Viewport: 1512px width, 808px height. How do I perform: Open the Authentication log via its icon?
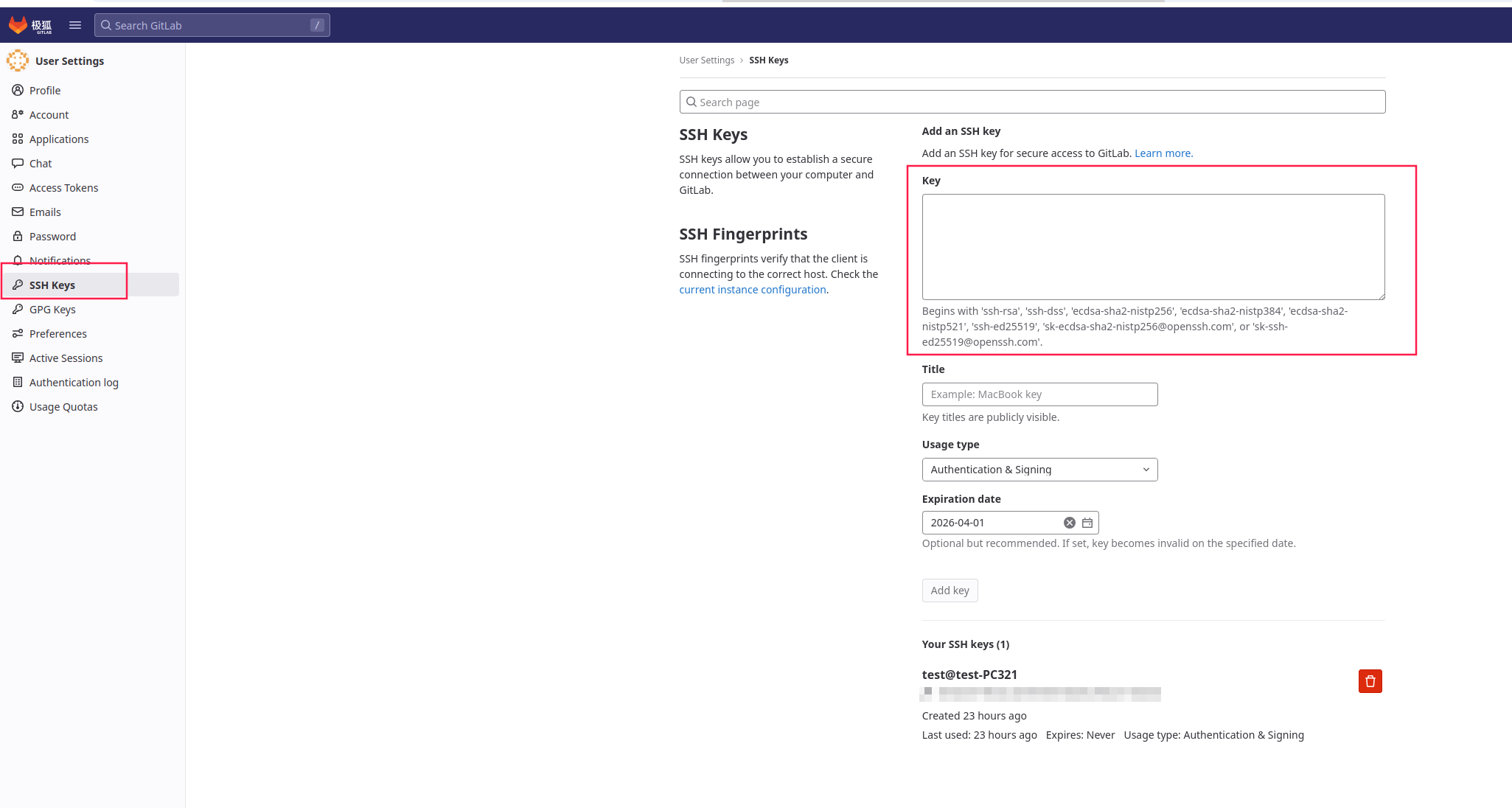(18, 382)
